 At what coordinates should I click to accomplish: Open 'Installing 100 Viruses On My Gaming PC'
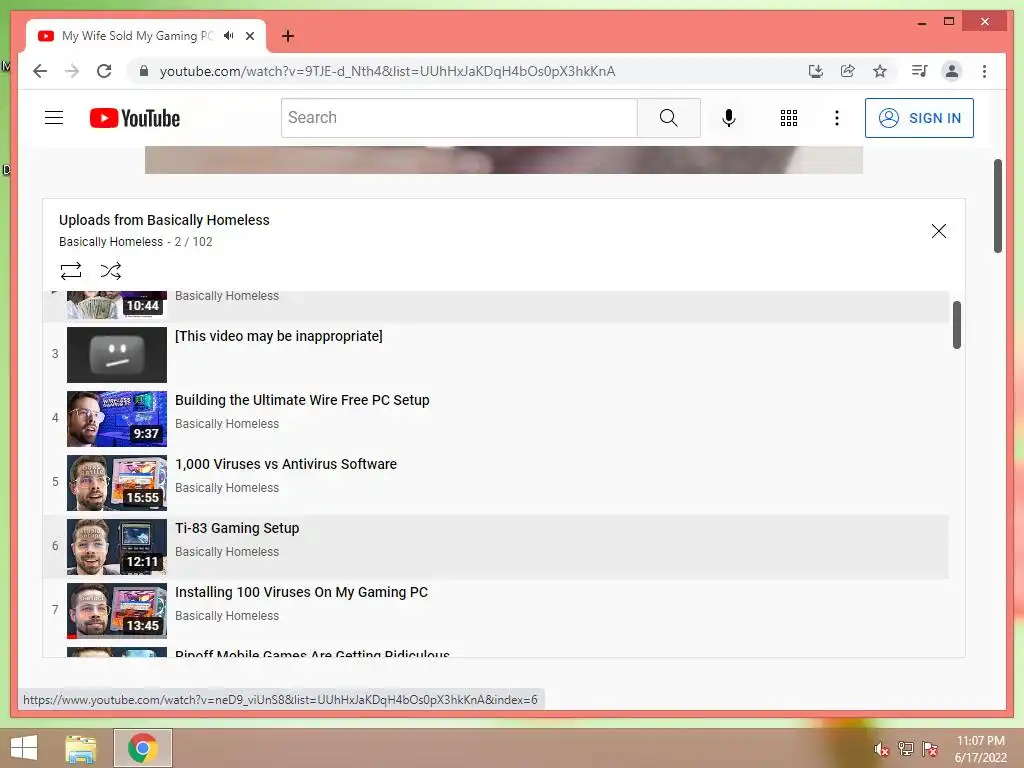click(302, 592)
